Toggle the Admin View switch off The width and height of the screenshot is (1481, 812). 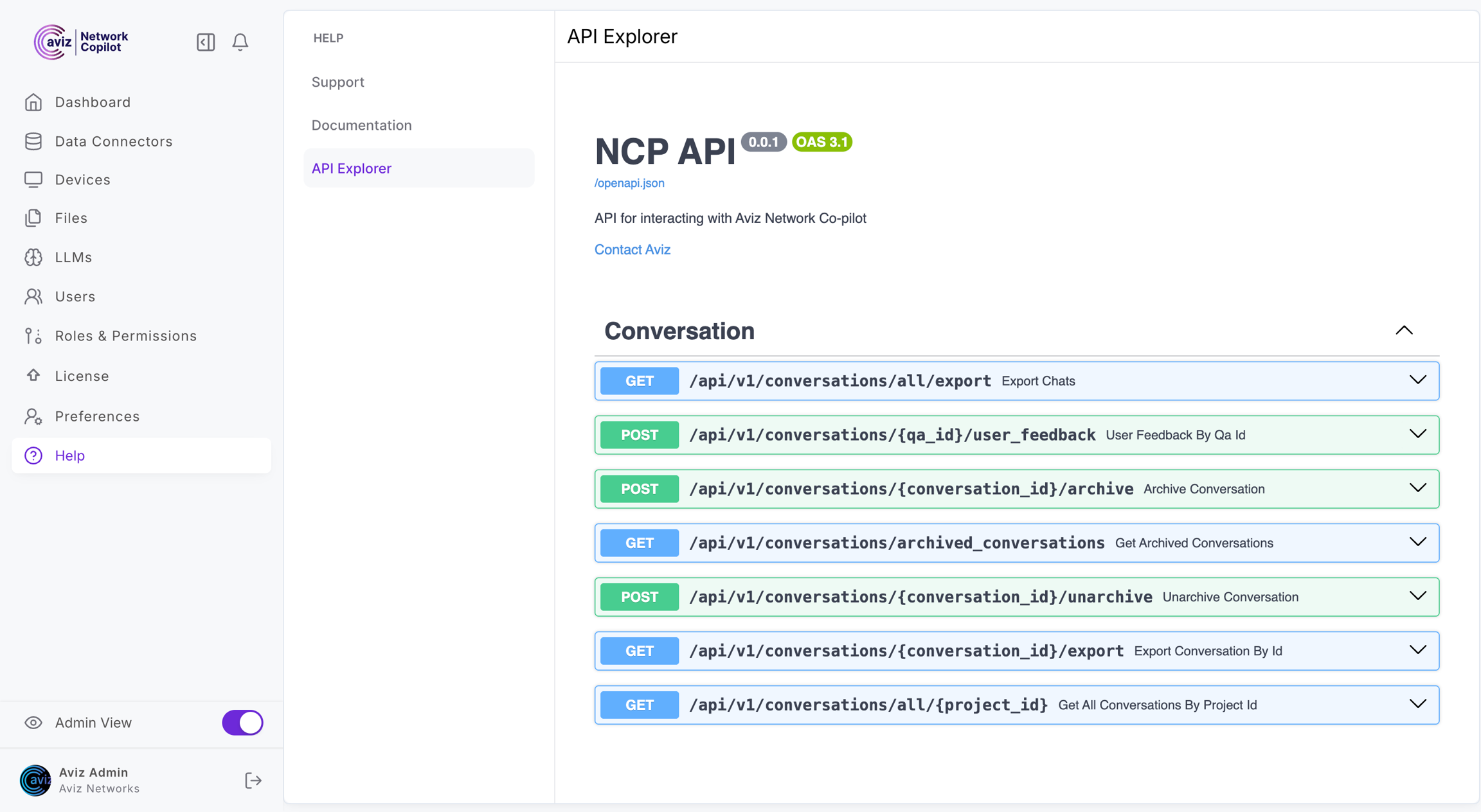click(x=242, y=723)
